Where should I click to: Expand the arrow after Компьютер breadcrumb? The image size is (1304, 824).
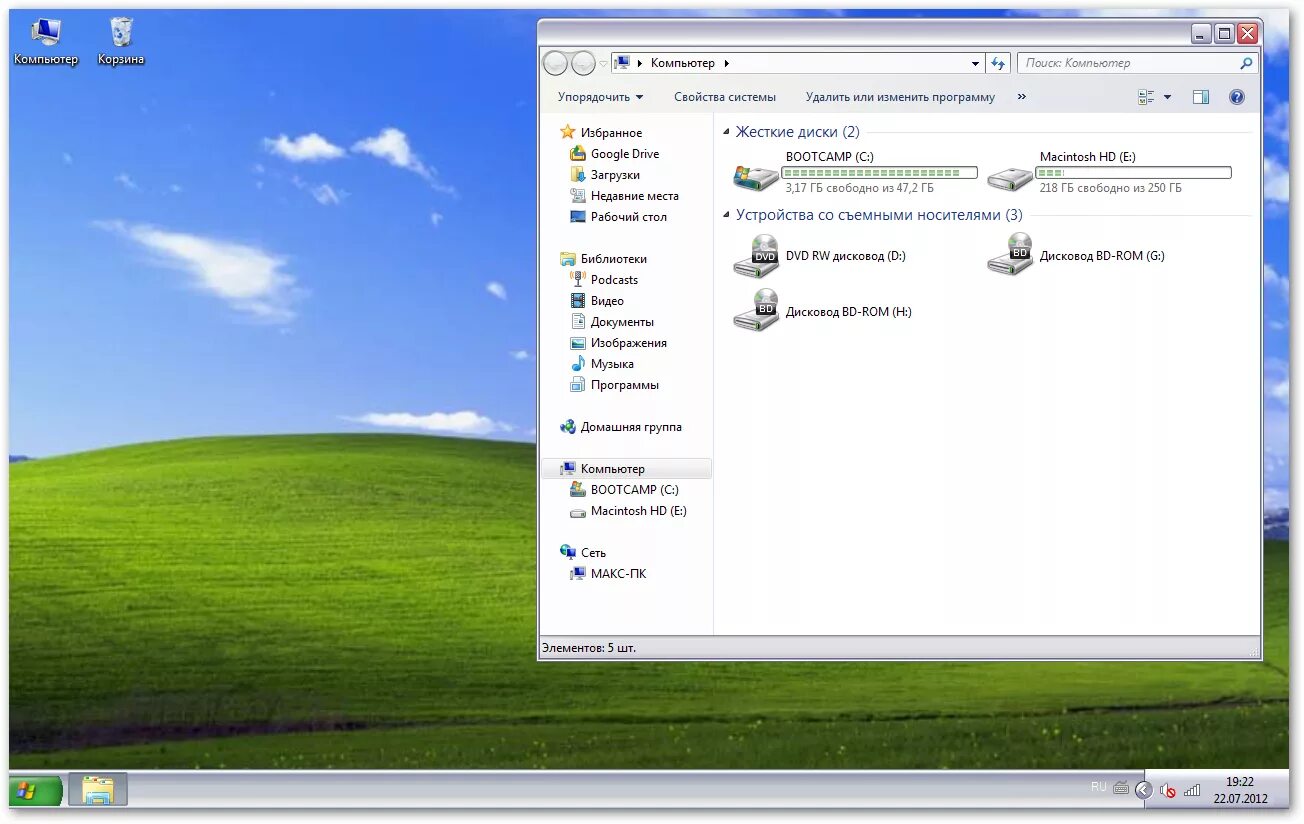(x=727, y=63)
